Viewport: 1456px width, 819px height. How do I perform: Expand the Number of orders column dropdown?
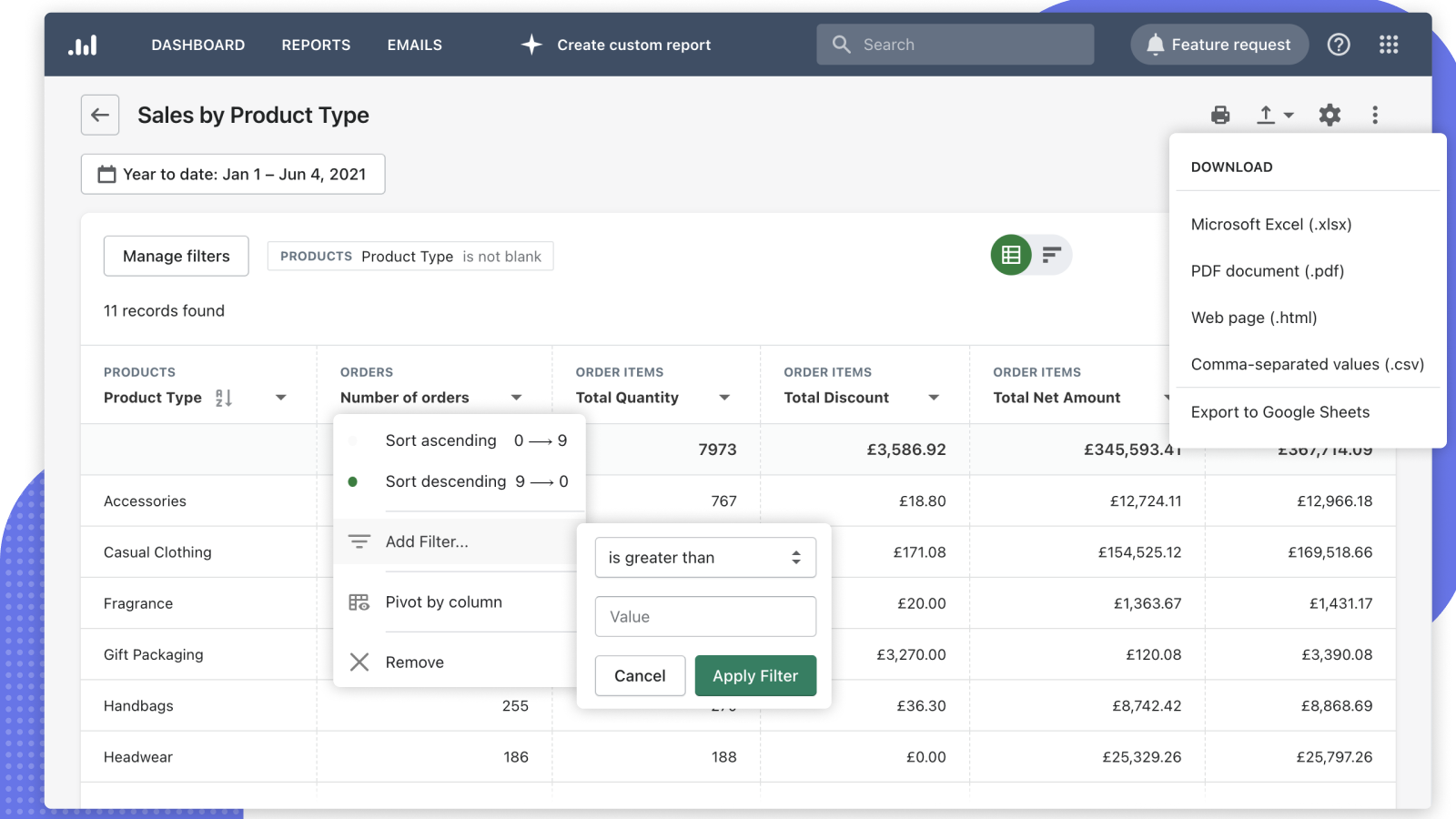pos(516,397)
